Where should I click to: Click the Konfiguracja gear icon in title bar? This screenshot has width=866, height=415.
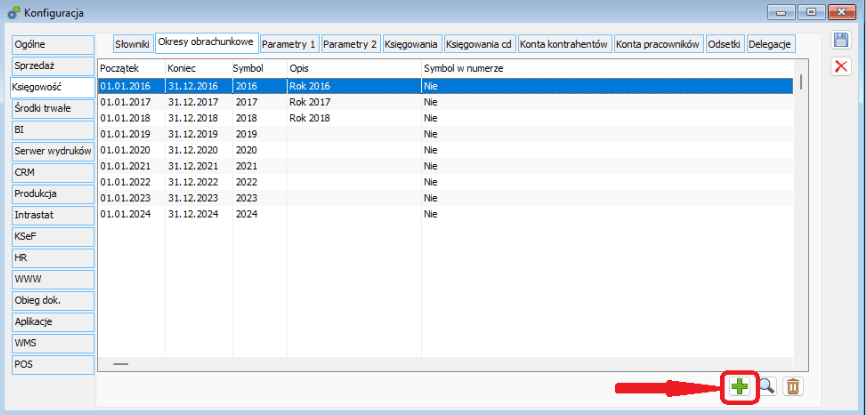pyautogui.click(x=13, y=13)
